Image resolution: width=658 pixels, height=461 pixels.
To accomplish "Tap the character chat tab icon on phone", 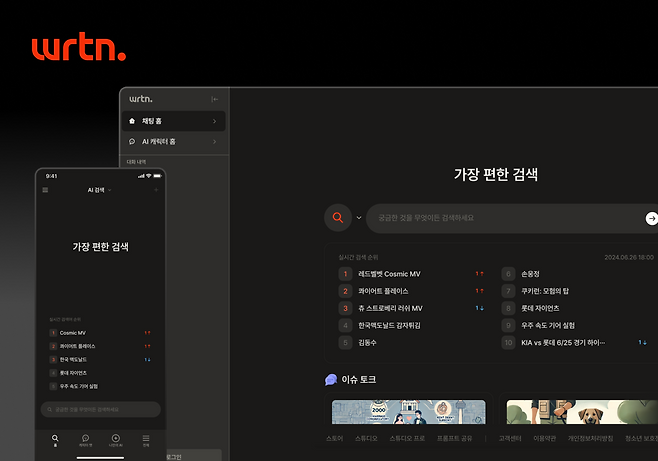I will pos(86,438).
